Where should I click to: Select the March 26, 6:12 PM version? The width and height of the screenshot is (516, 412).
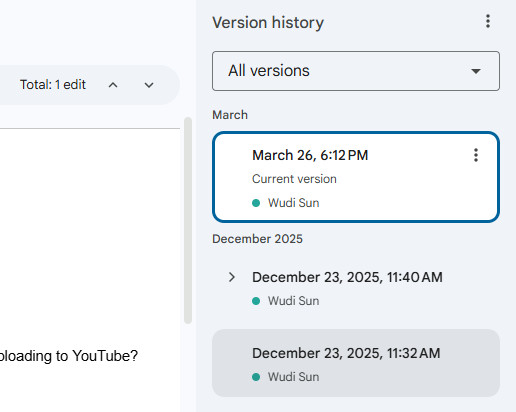pyautogui.click(x=356, y=177)
